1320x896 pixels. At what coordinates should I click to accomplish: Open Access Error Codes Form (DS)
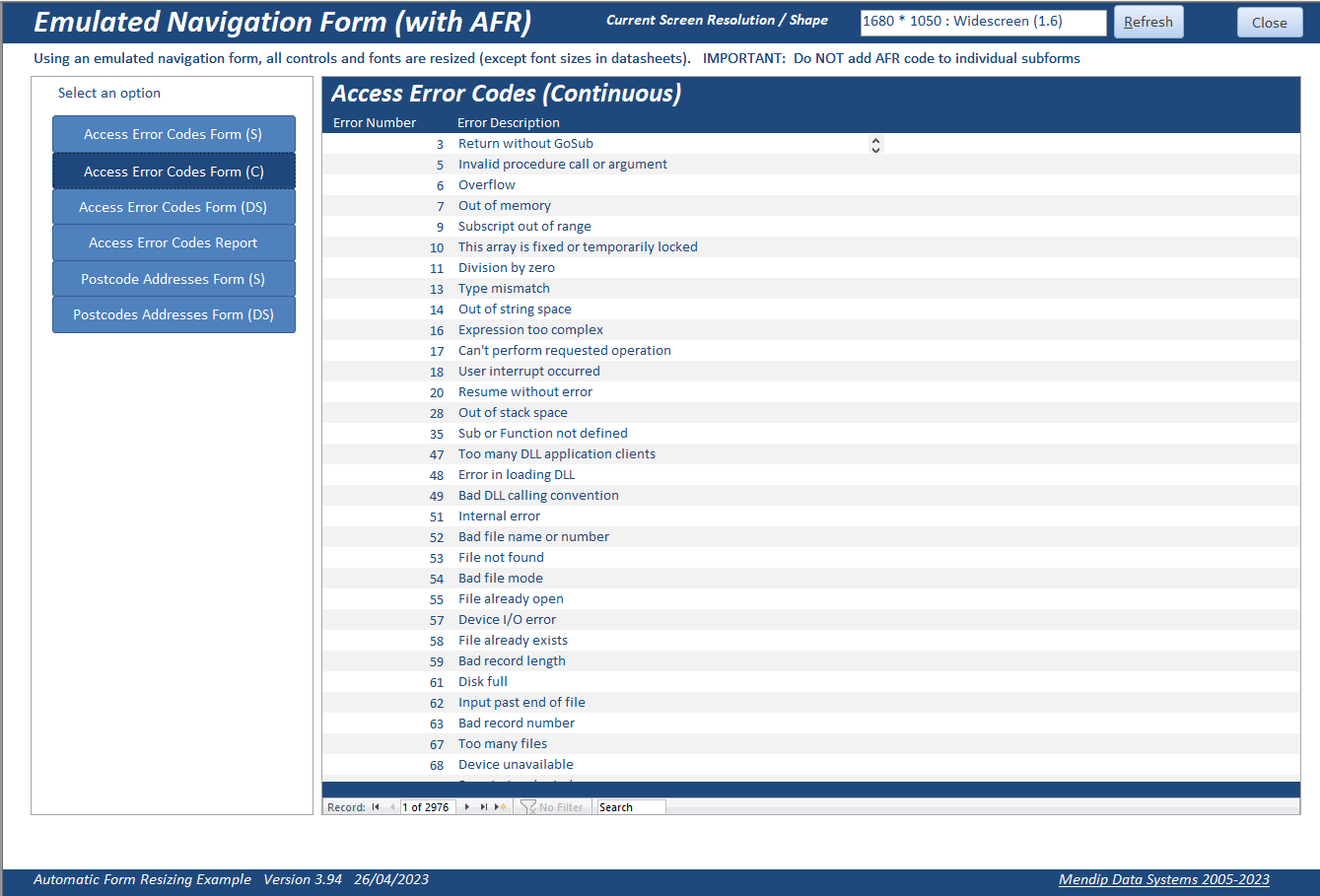coord(174,207)
